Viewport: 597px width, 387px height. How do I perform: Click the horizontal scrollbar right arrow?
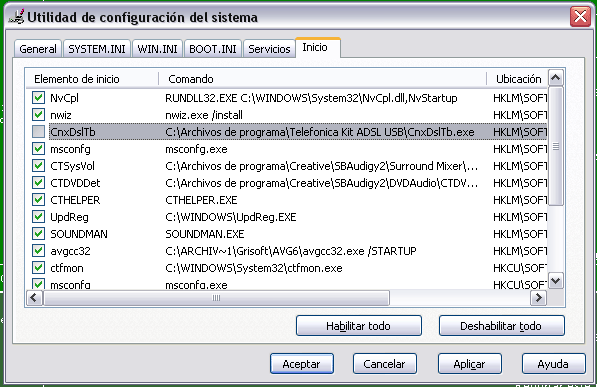[x=539, y=297]
